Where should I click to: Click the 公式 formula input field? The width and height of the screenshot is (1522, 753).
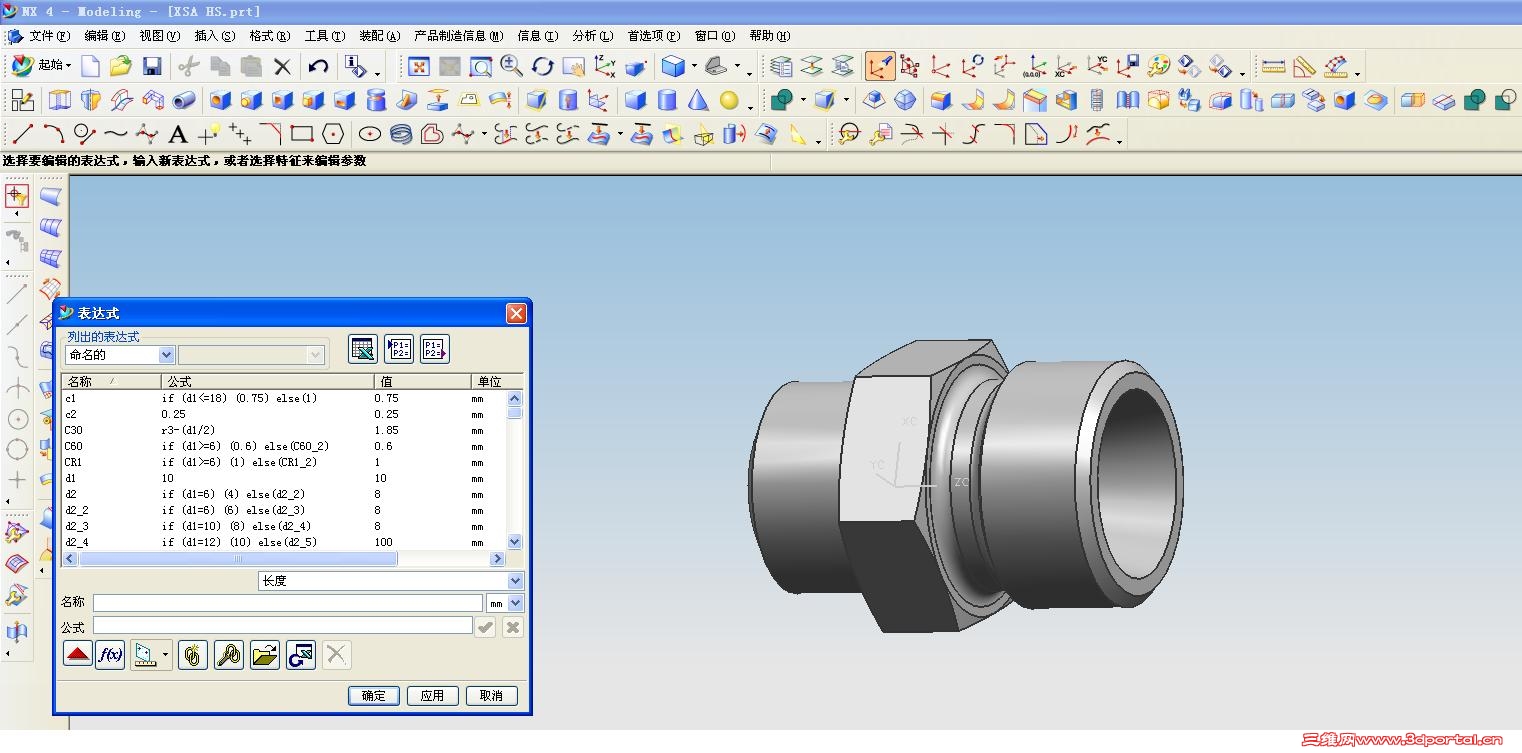pyautogui.click(x=283, y=626)
